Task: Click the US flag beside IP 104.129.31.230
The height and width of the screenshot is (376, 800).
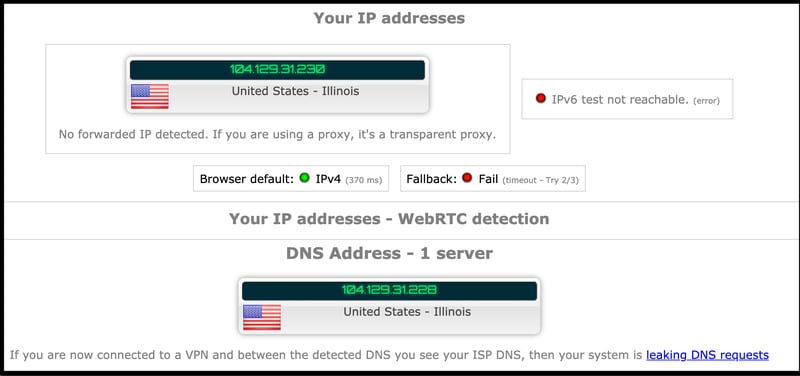Action: (149, 96)
